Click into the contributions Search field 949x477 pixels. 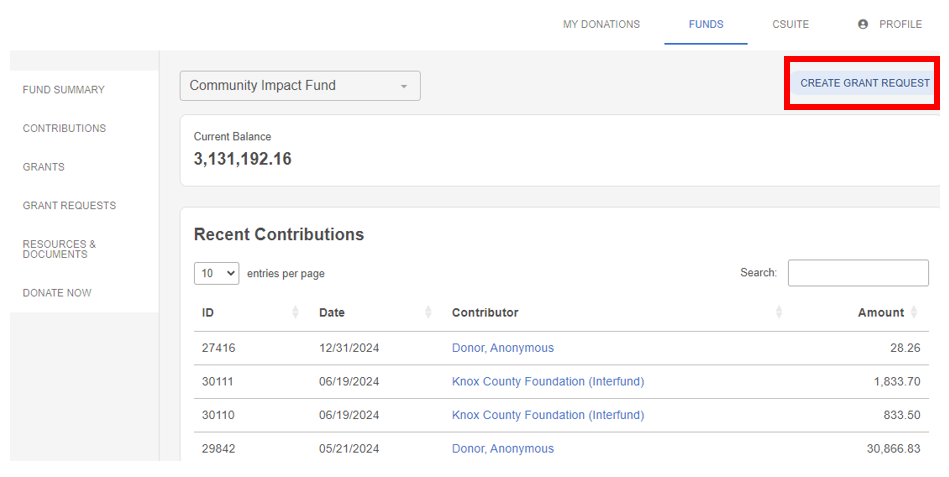858,273
